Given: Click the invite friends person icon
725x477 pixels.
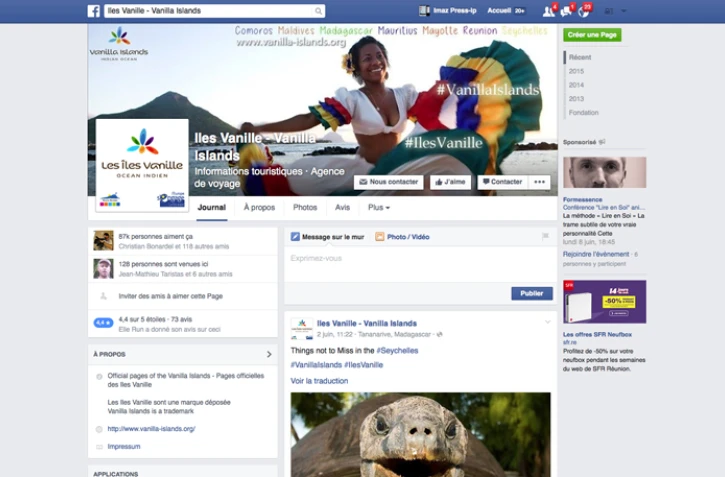Looking at the screenshot, I should click(x=104, y=296).
